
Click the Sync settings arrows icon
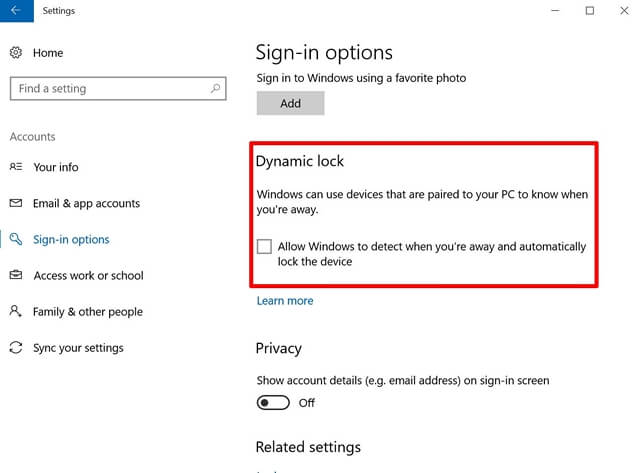(16, 347)
